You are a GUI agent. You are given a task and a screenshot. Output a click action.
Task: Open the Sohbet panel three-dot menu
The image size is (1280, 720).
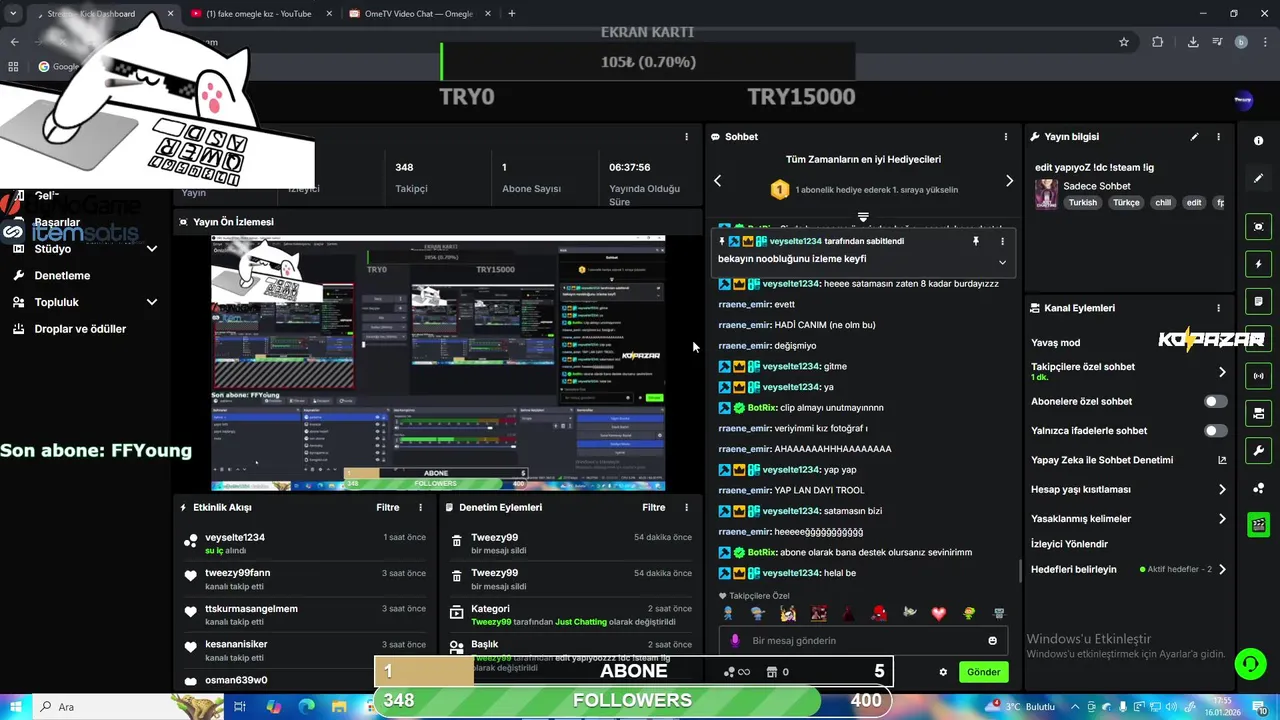[x=1006, y=137]
